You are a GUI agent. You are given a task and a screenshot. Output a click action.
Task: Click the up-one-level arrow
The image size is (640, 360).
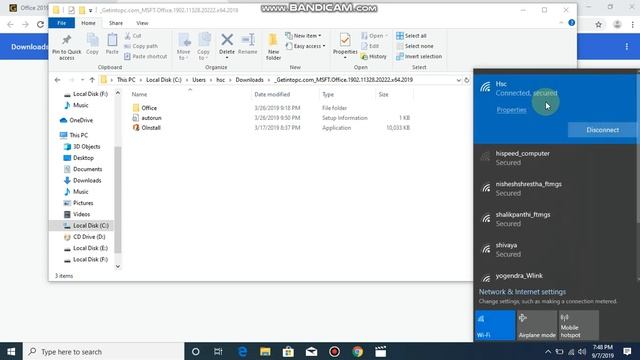(92, 80)
